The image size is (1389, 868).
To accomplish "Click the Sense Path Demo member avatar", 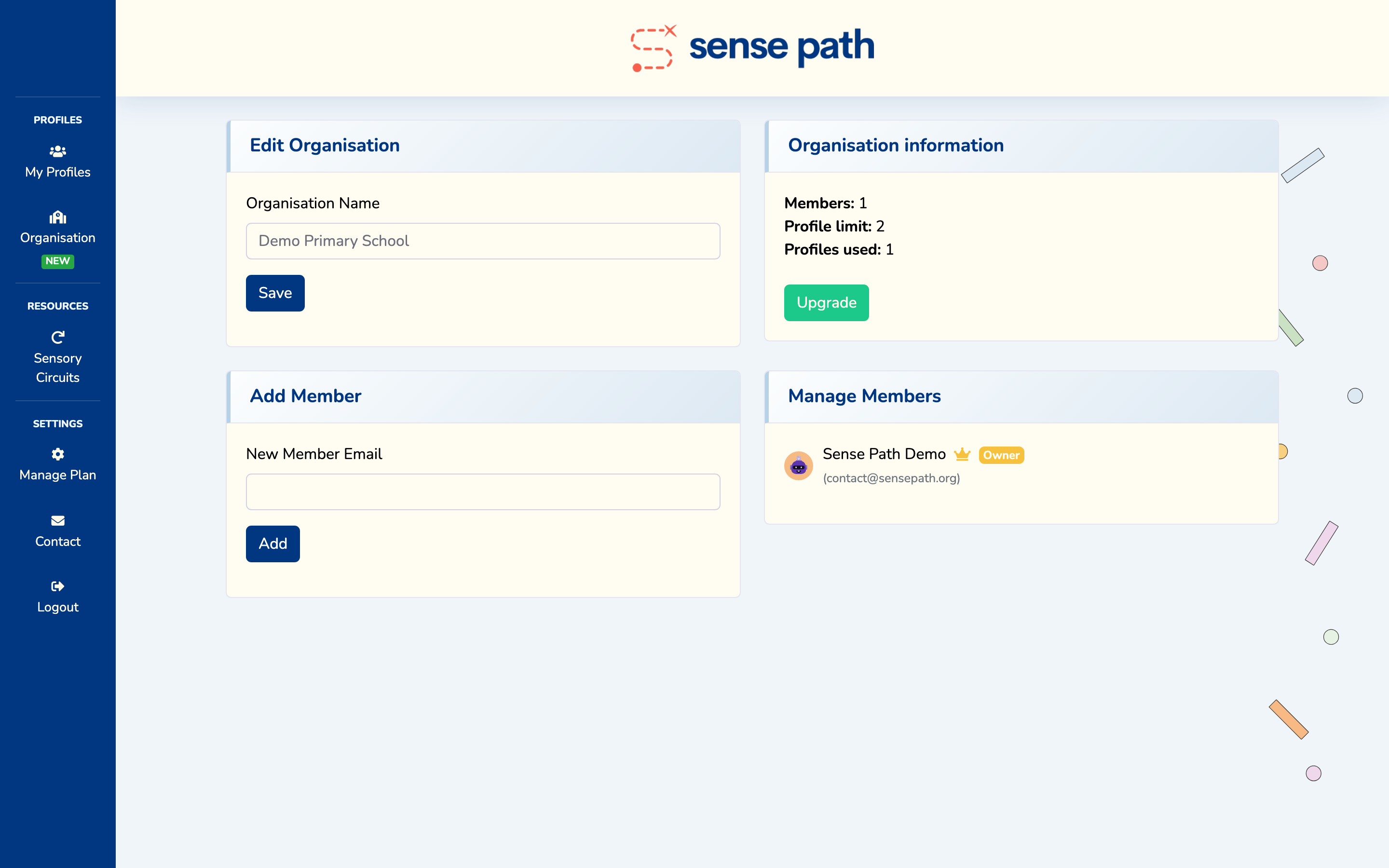I will (x=799, y=465).
